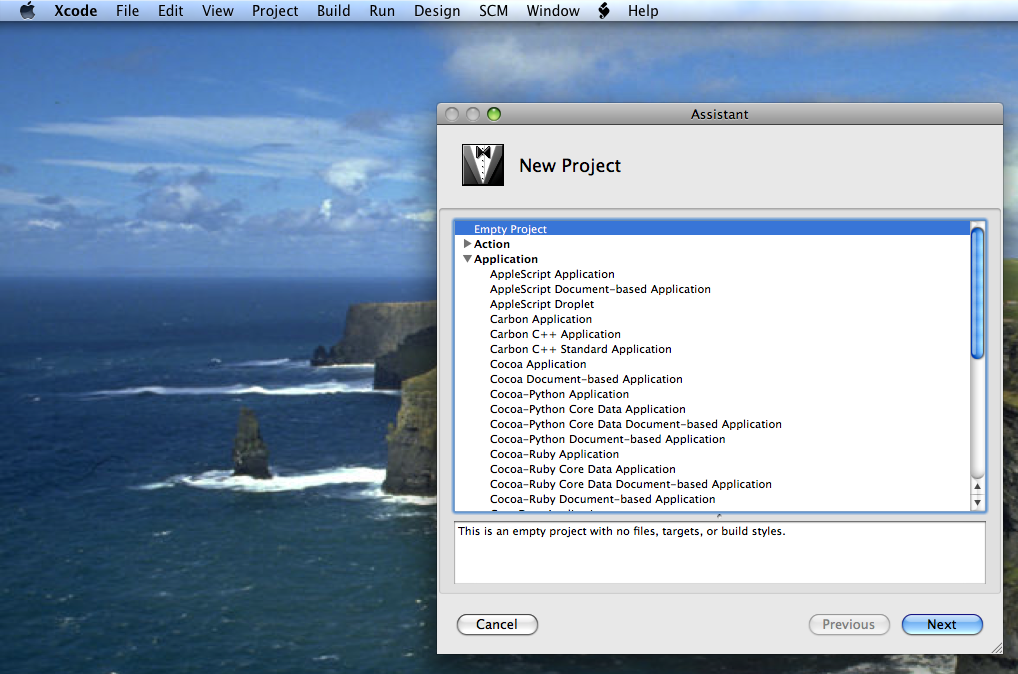1018x674 pixels.
Task: Click the Next button
Action: tap(942, 625)
